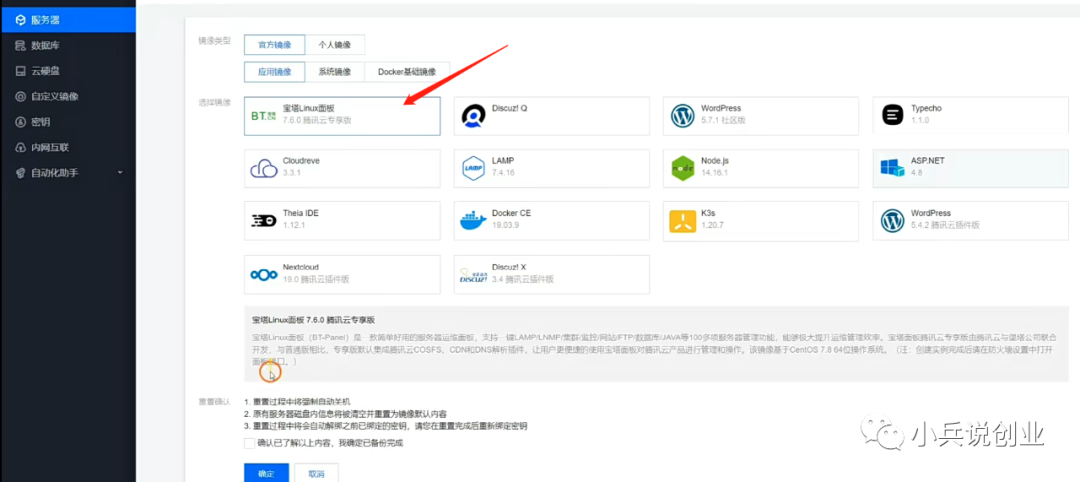
Task: Click the ASP.NET Windows logo icon
Action: tap(892, 169)
